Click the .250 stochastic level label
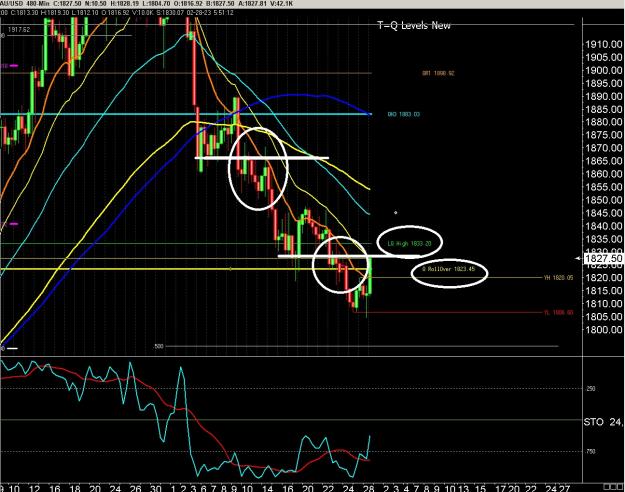The image size is (625, 492). tap(591, 388)
